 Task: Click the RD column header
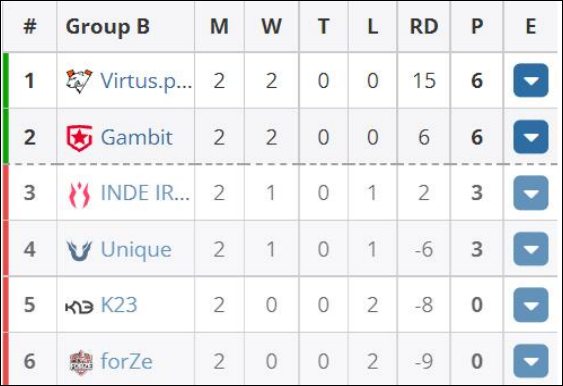coord(424,27)
